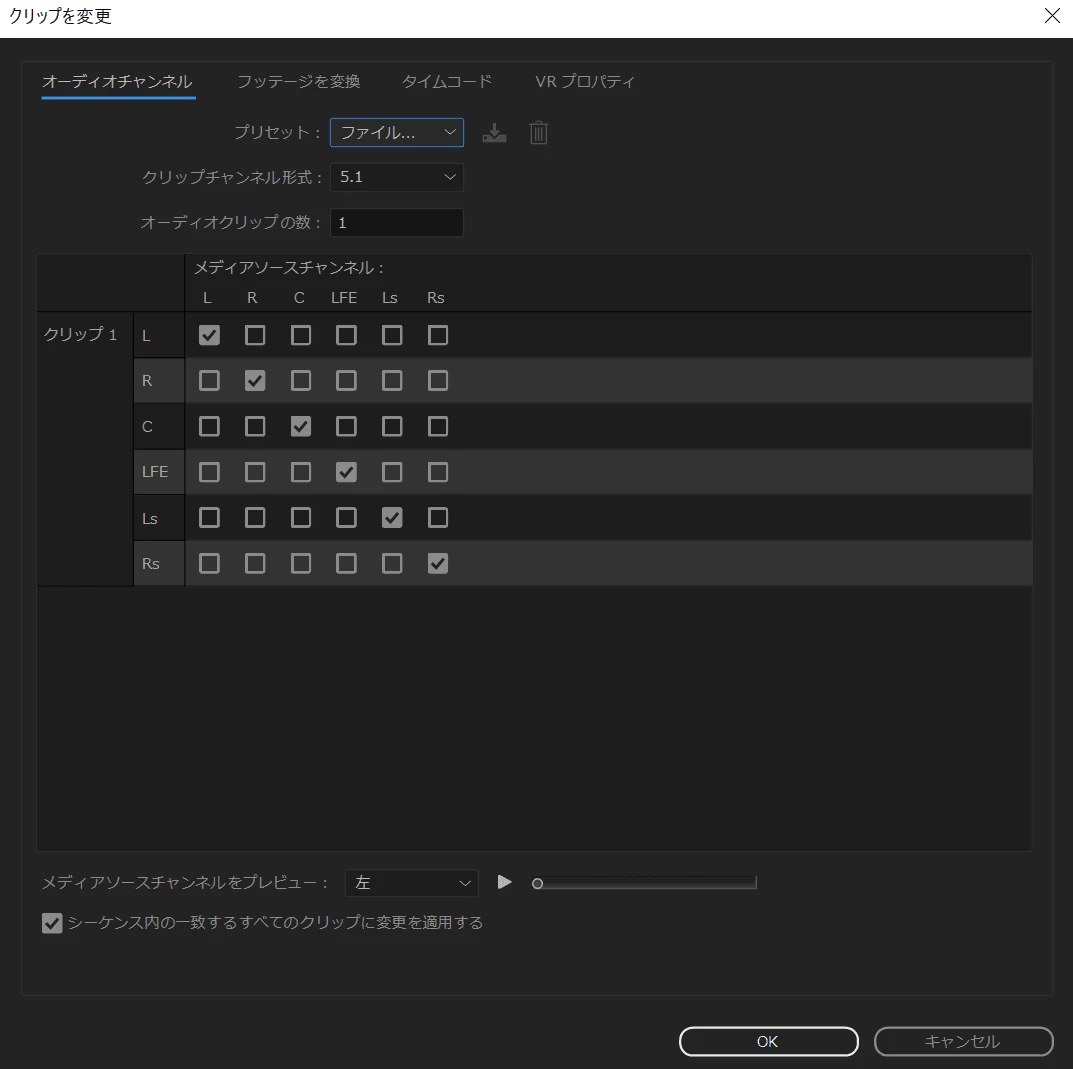Uncheck the R row, R source checkbox
Image resolution: width=1073 pixels, height=1069 pixels.
coord(255,381)
